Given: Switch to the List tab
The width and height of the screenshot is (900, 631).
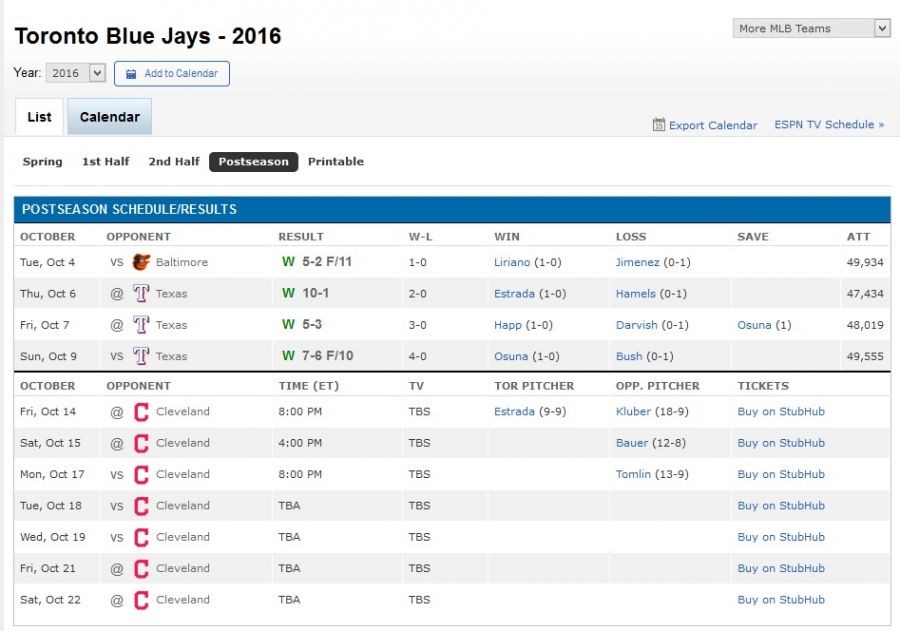Looking at the screenshot, I should (x=39, y=117).
